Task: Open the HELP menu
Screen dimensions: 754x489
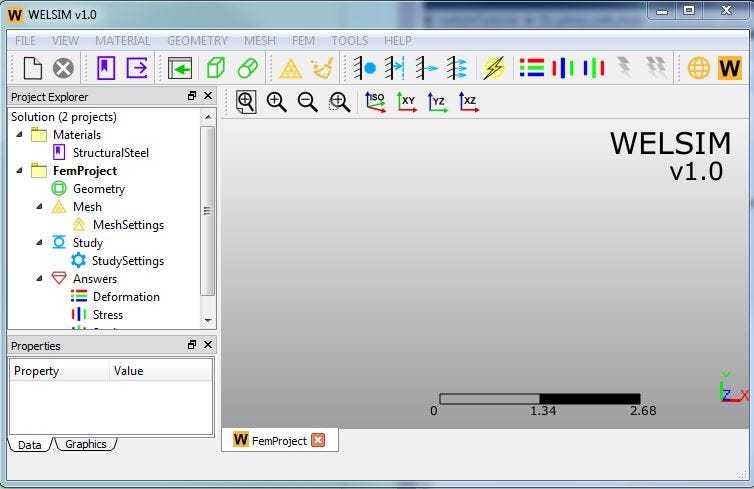Action: coord(398,41)
